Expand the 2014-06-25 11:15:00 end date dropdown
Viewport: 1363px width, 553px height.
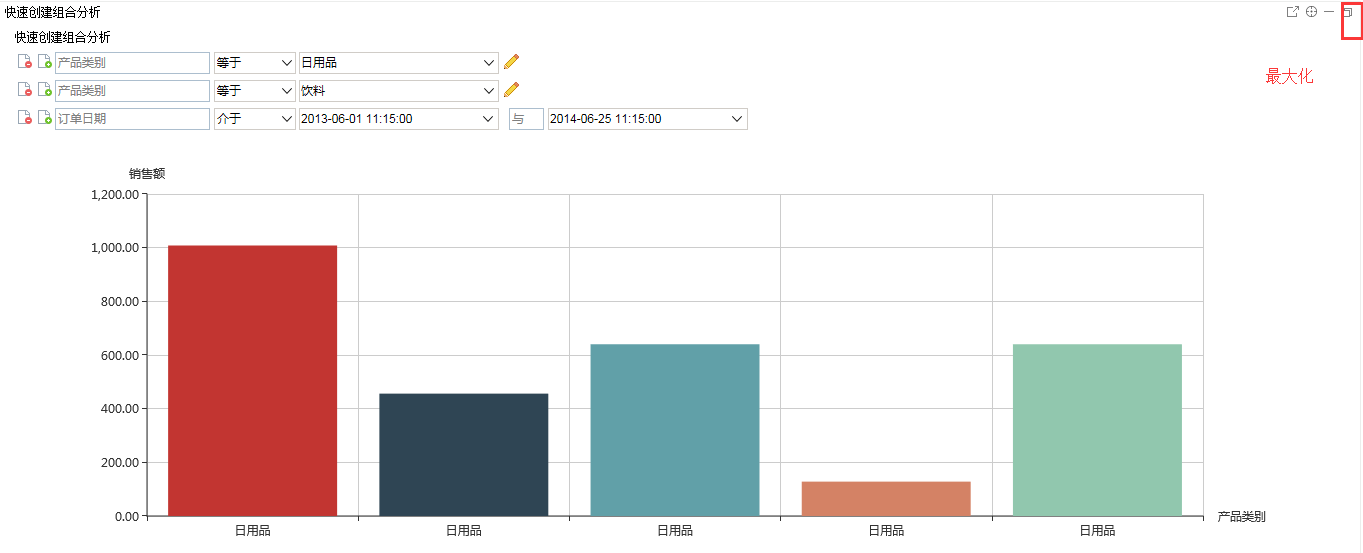(x=647, y=118)
